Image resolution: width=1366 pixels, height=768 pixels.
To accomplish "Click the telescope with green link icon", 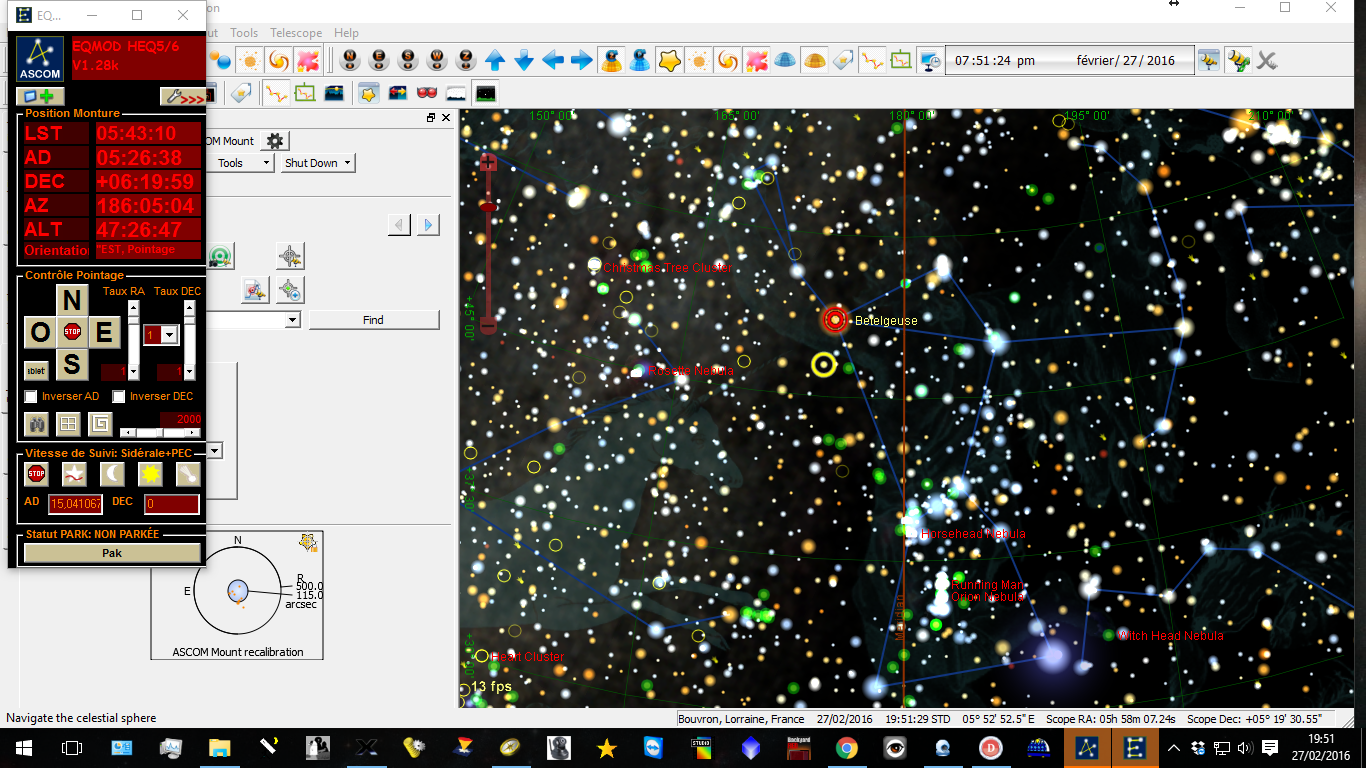I will [x=1240, y=60].
